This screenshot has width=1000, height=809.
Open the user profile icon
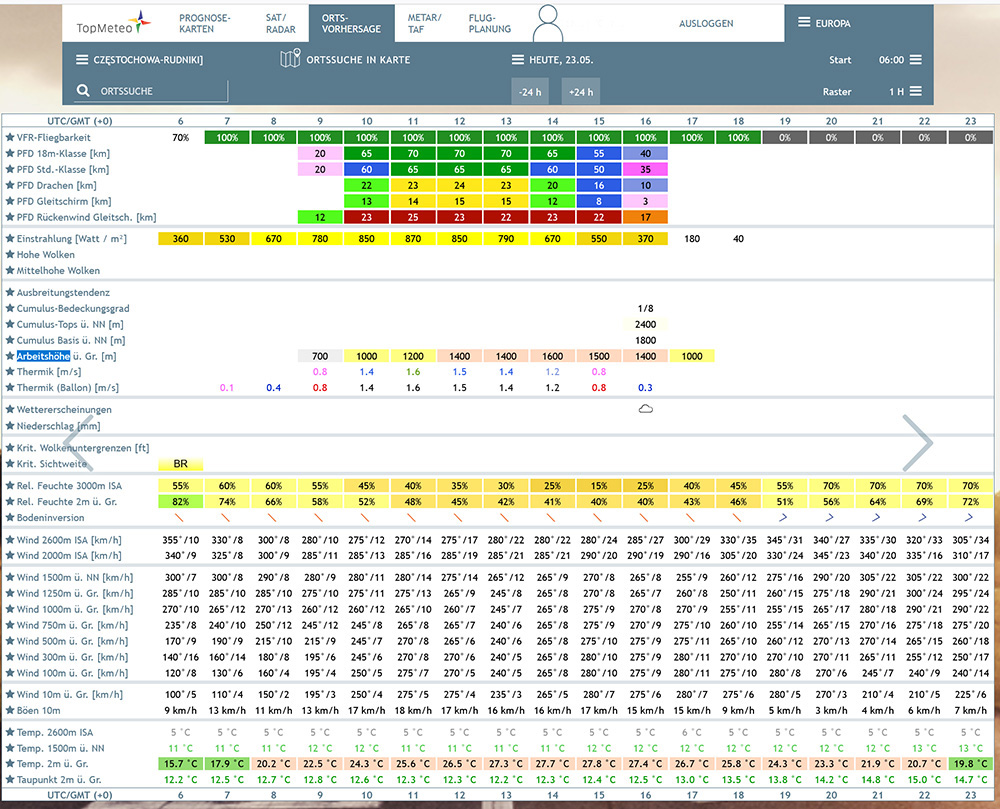pos(548,23)
